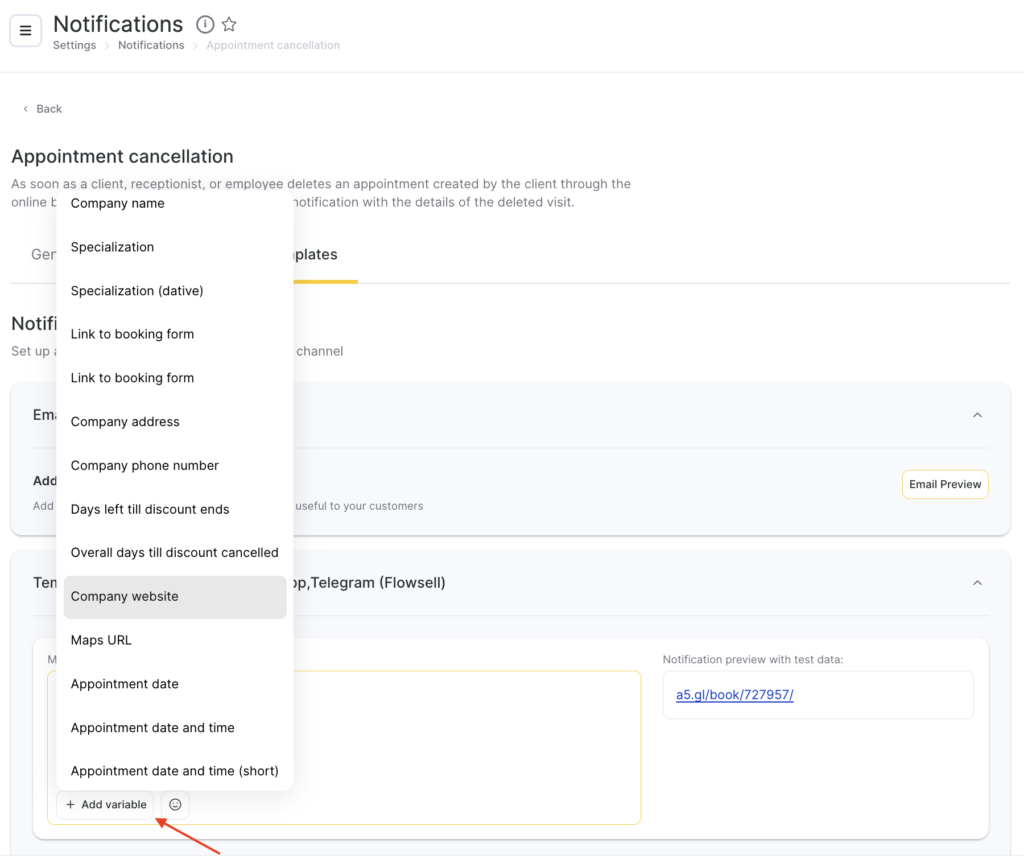Open the emoji picker in message editor
This screenshot has width=1024, height=859.
[175, 805]
